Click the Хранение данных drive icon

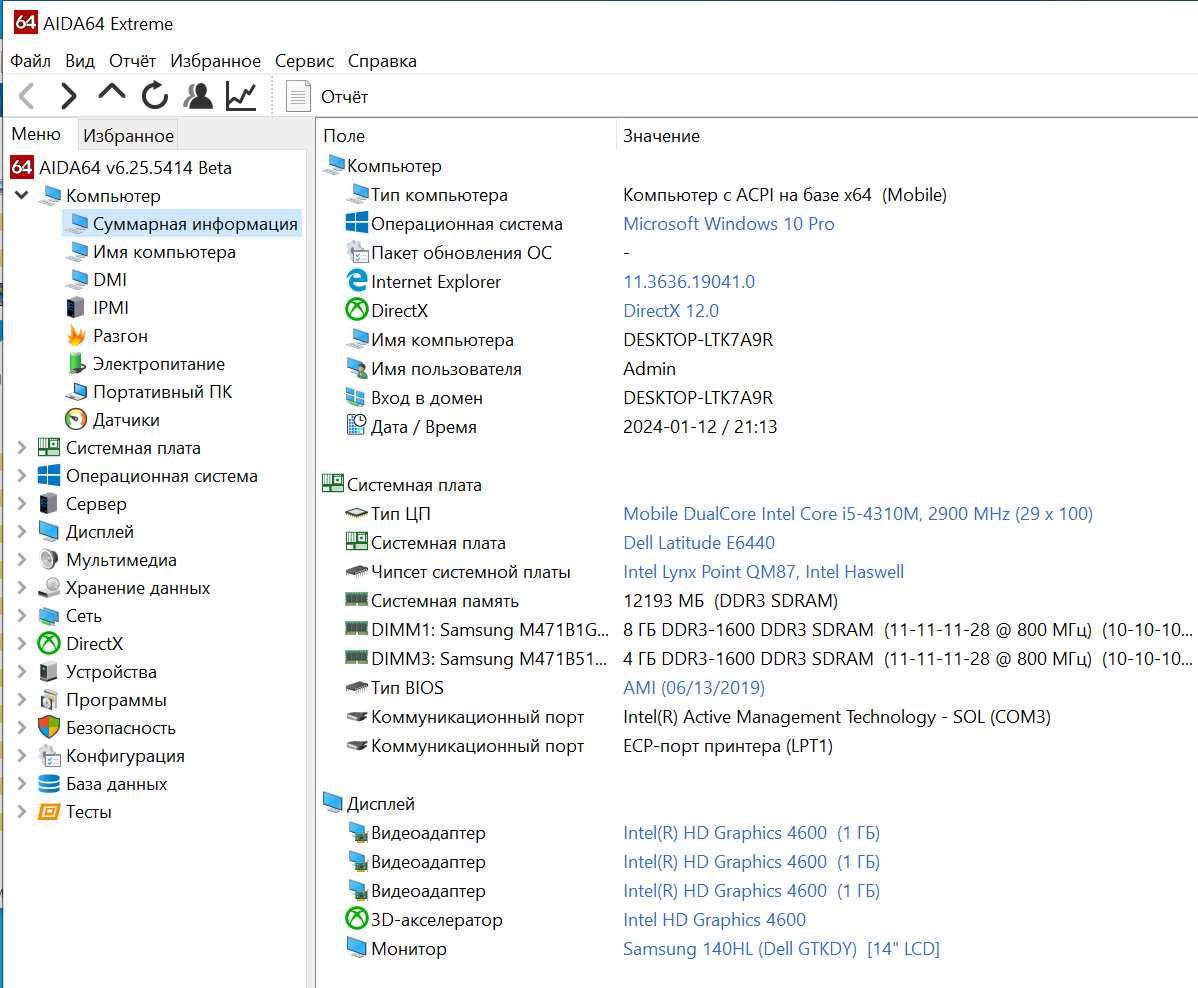pos(49,588)
